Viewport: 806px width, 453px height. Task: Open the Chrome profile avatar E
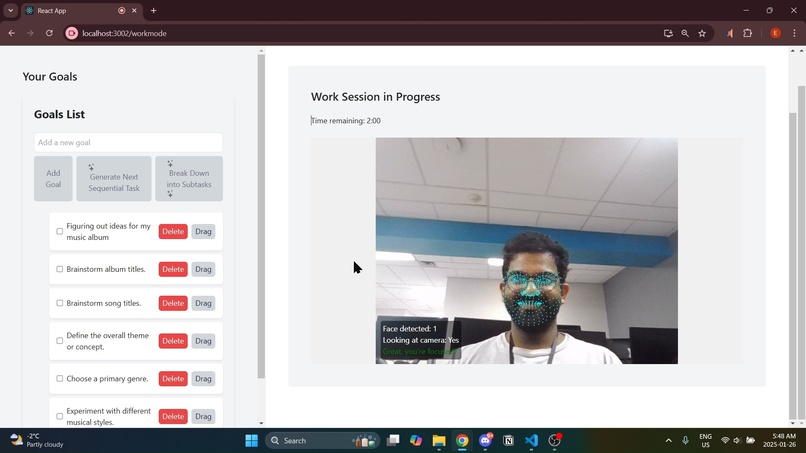pos(775,33)
